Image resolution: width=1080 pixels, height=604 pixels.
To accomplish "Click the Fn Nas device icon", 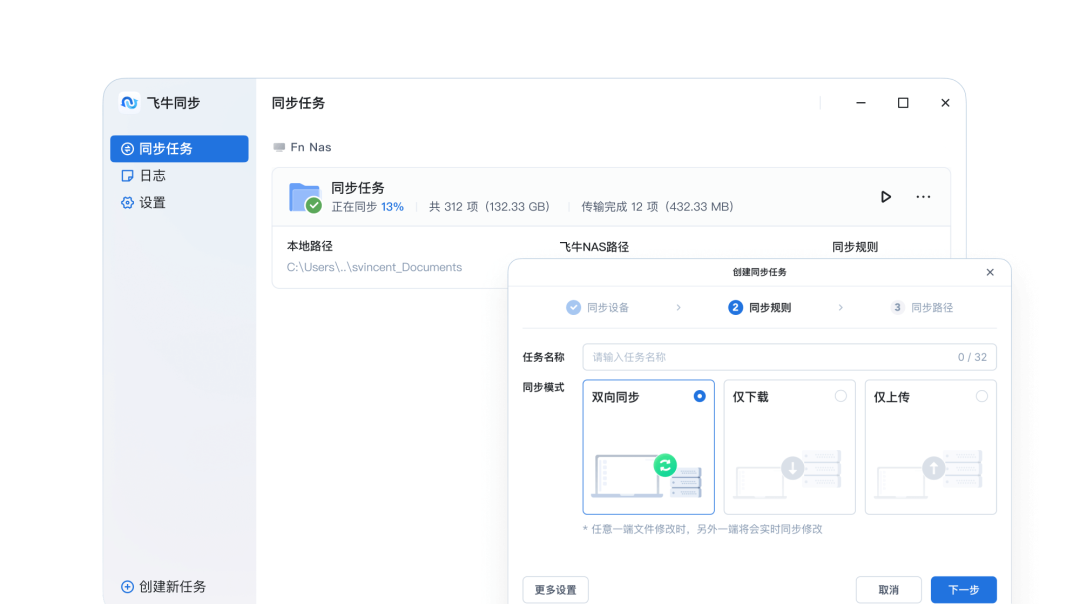I will click(279, 147).
